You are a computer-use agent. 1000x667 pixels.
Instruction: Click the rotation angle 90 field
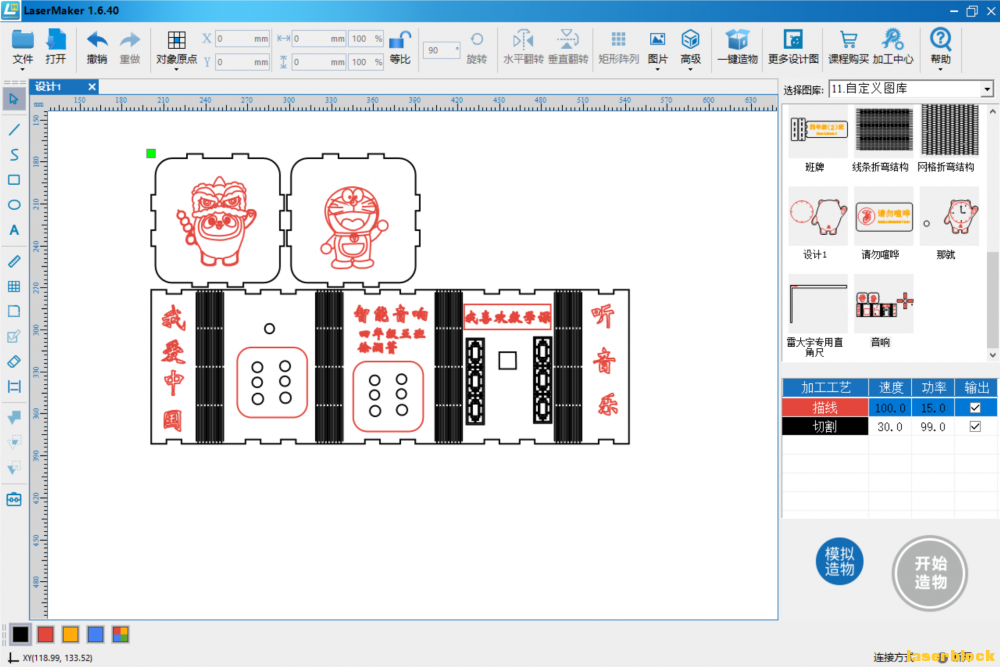click(x=441, y=50)
